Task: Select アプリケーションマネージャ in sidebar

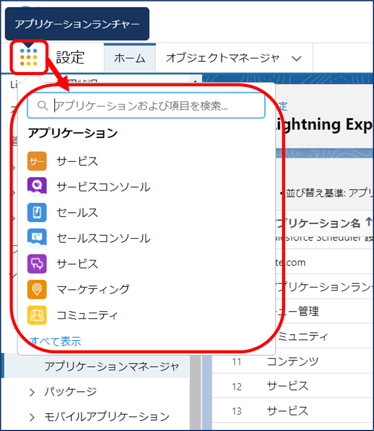Action: [x=112, y=366]
